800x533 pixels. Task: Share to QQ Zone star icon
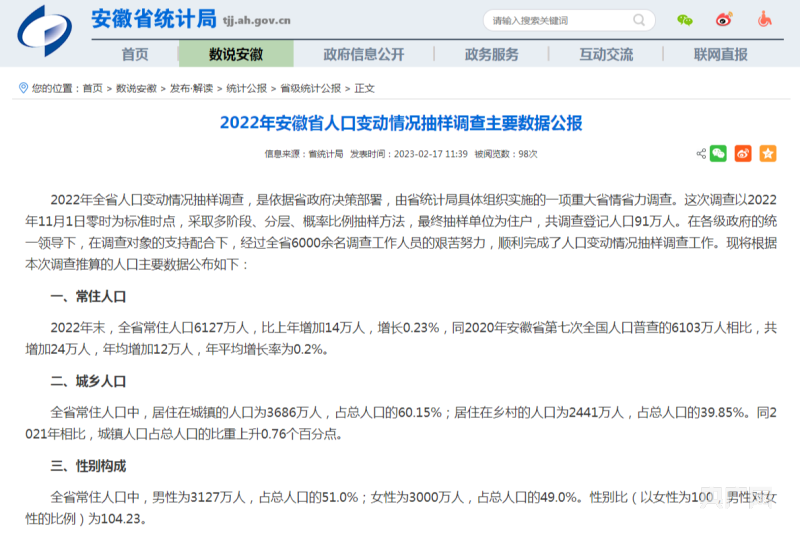click(767, 154)
